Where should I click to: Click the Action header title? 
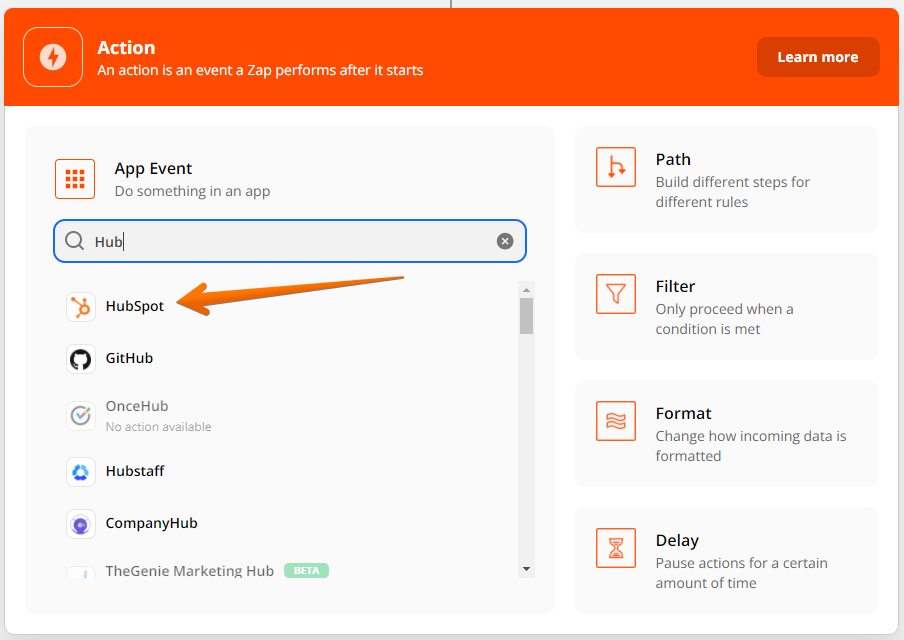pyautogui.click(x=126, y=47)
